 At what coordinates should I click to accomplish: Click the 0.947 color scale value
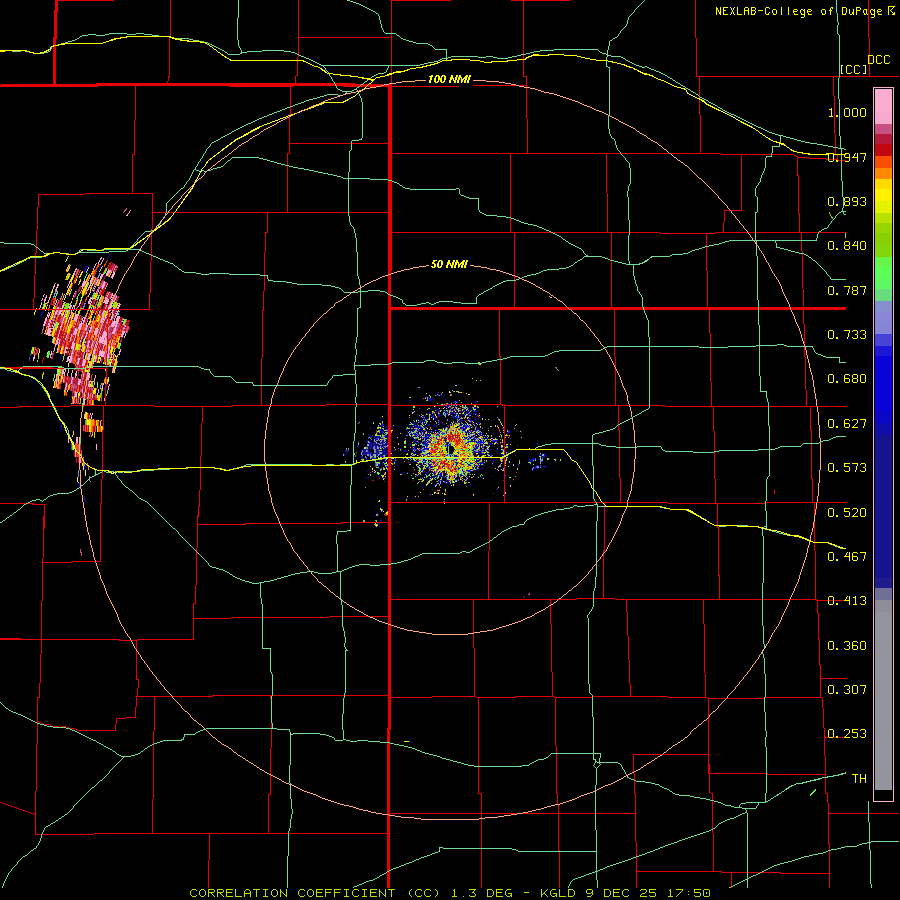(x=847, y=157)
